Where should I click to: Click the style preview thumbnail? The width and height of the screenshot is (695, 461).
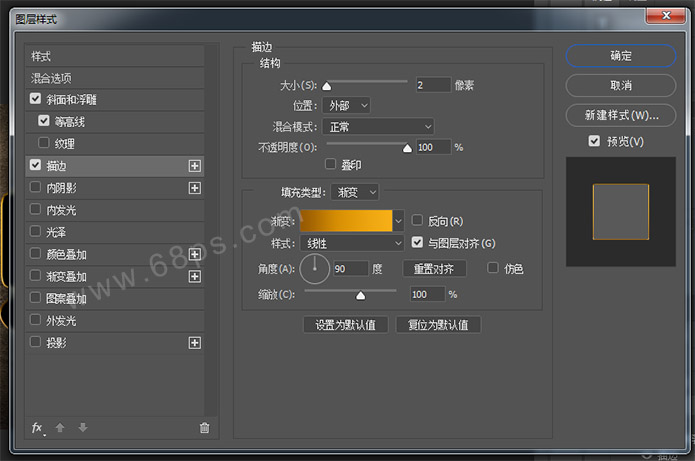pos(621,211)
